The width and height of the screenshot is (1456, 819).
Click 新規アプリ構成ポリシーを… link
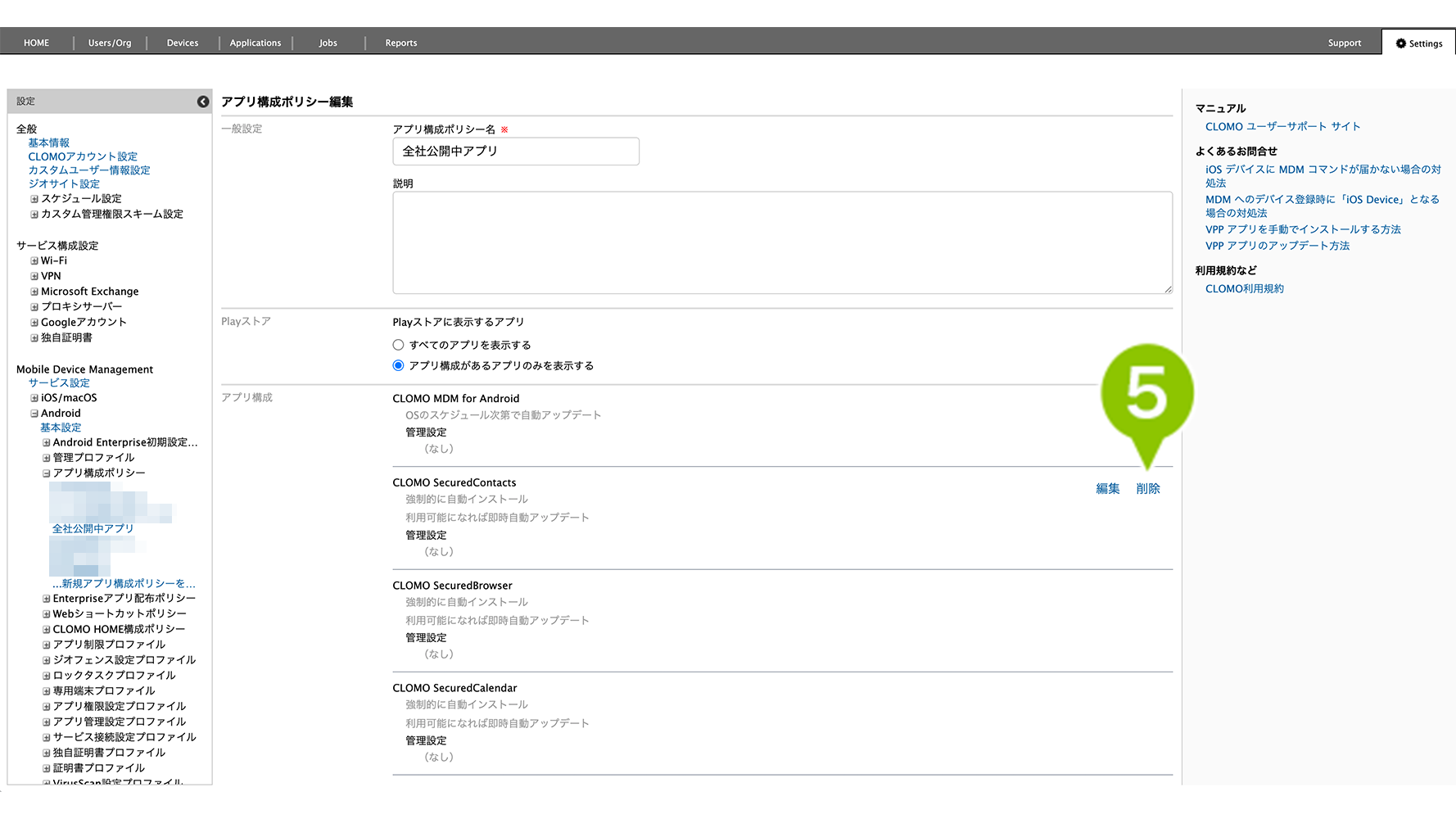[124, 584]
